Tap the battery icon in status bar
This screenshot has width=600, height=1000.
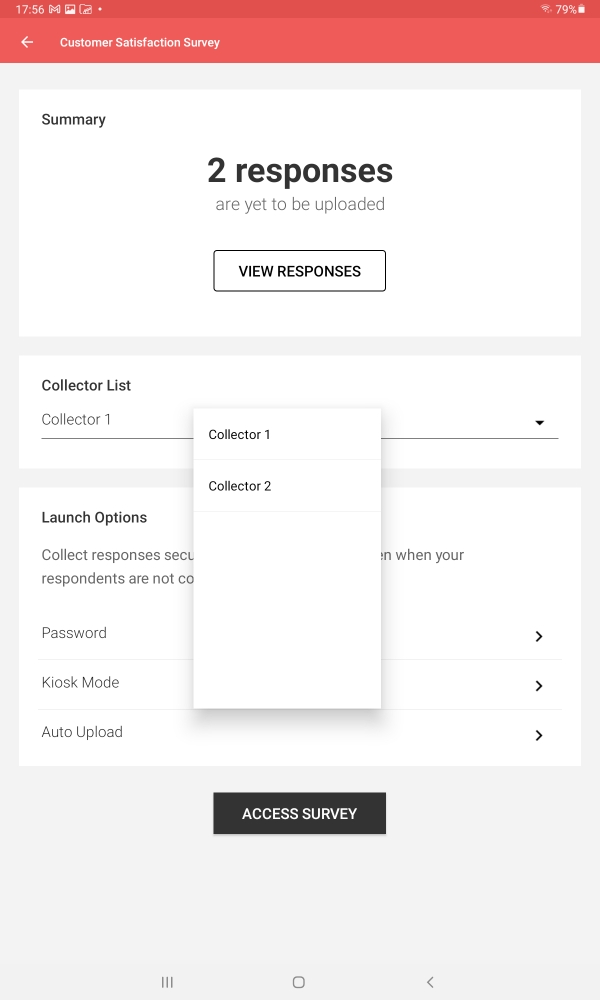(x=581, y=9)
